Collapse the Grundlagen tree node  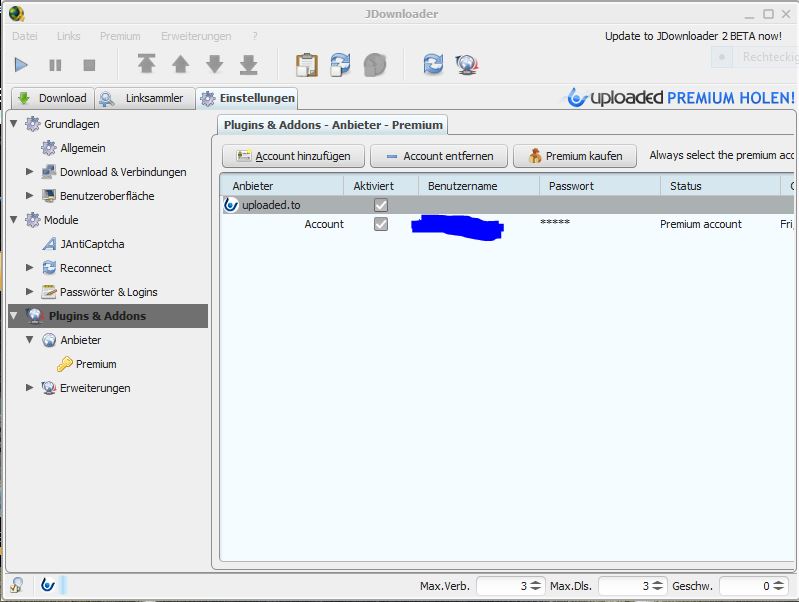pyautogui.click(x=14, y=124)
